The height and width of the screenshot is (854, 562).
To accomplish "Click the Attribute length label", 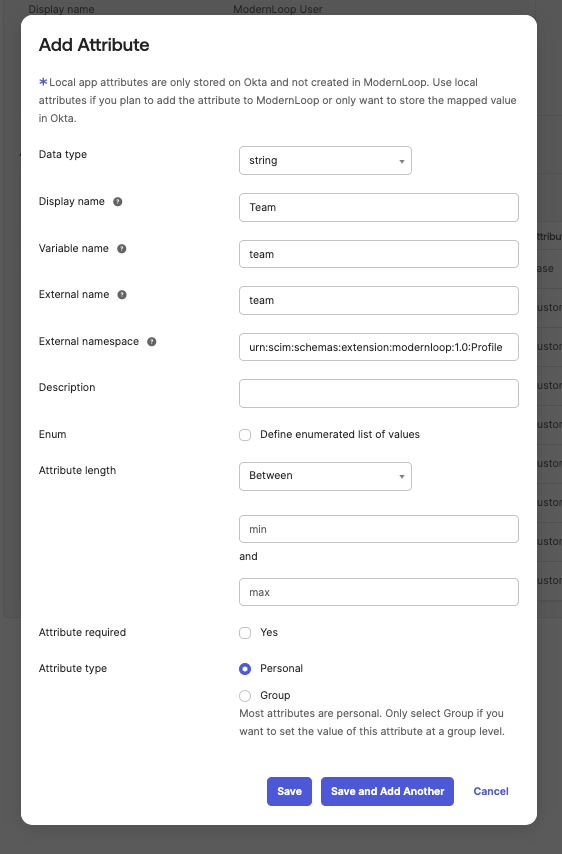I will [x=77, y=470].
